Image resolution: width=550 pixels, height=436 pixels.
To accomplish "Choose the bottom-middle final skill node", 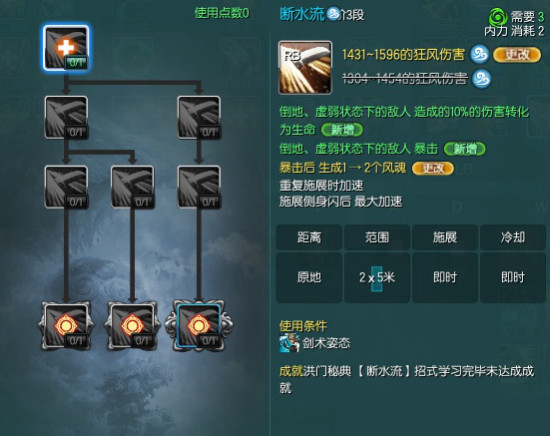I will 133,326.
